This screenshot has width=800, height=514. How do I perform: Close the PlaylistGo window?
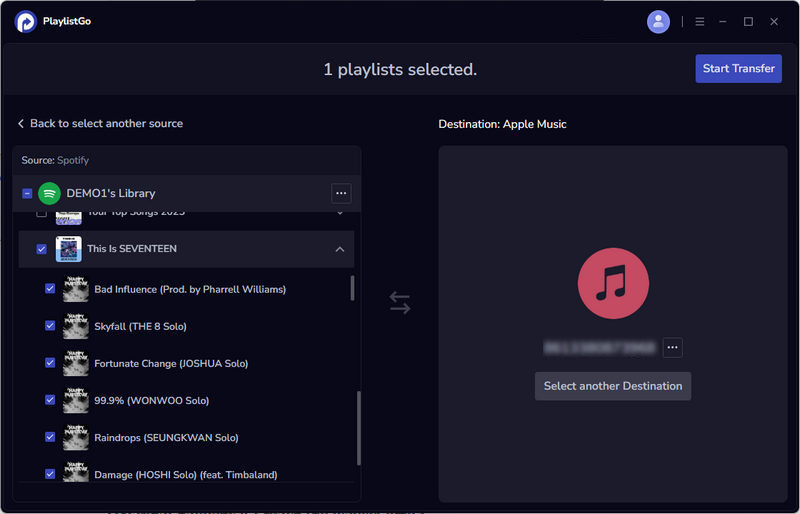(x=774, y=21)
